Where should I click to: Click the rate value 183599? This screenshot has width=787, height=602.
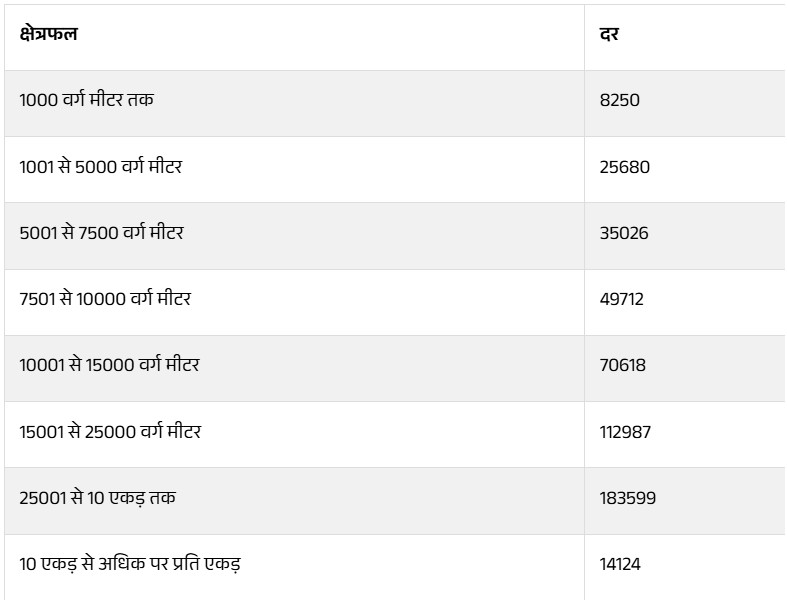tap(628, 498)
